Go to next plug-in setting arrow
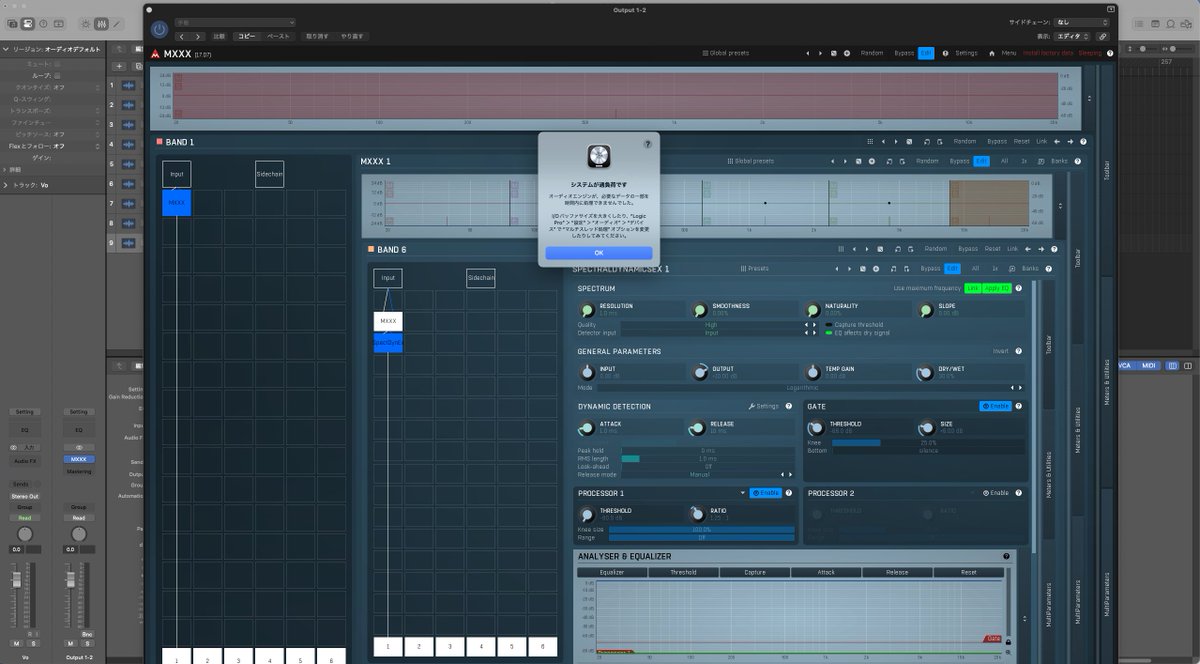Viewport: 1200px width, 664px height. (x=197, y=36)
